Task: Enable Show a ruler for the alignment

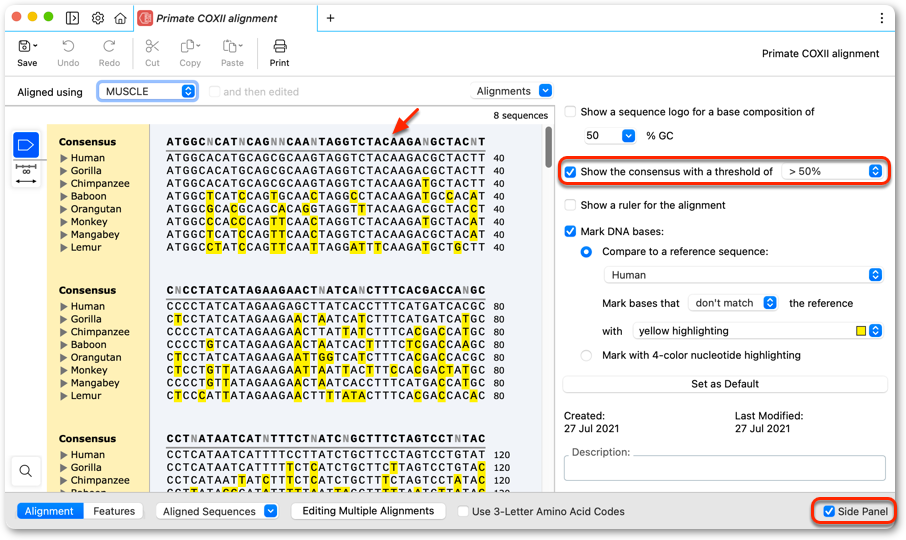Action: 570,205
